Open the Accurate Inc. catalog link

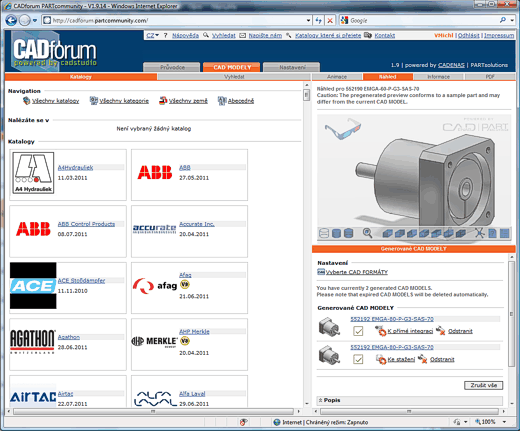[x=197, y=224]
